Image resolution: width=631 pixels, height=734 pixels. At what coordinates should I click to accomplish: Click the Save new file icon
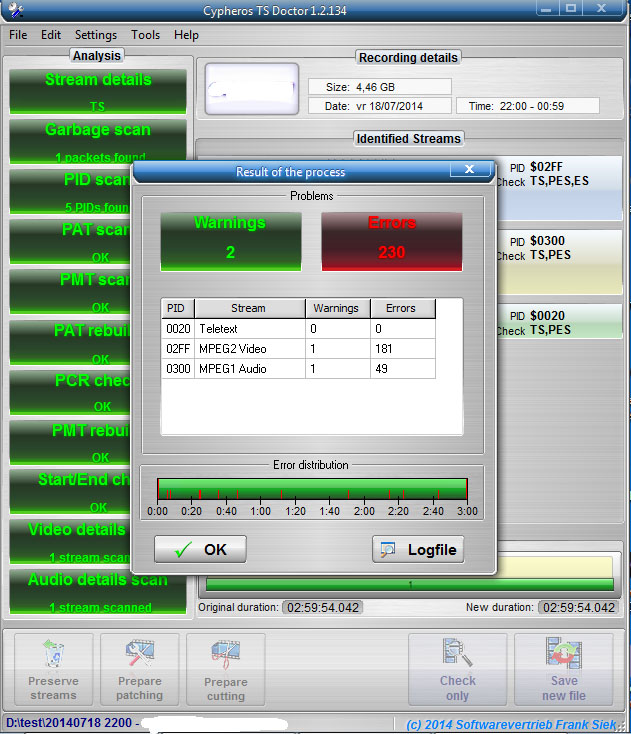pos(564,653)
